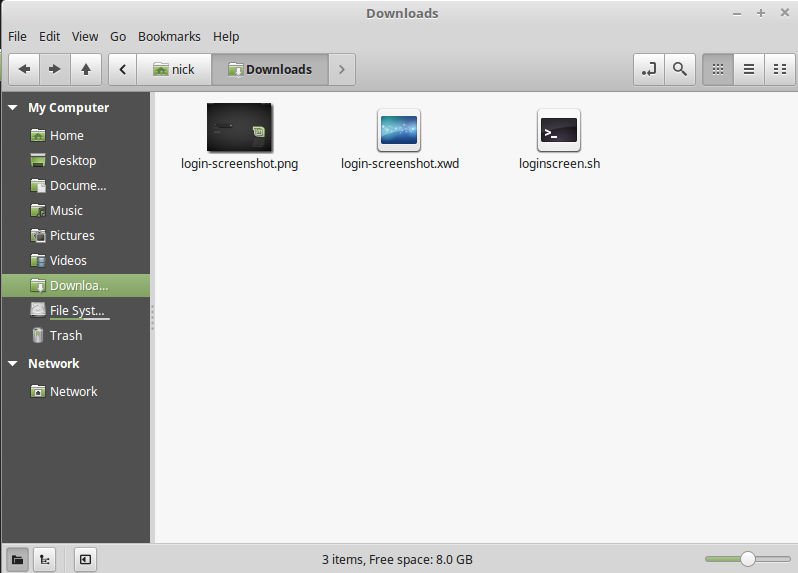
Task: Switch to compact view
Action: click(x=778, y=69)
